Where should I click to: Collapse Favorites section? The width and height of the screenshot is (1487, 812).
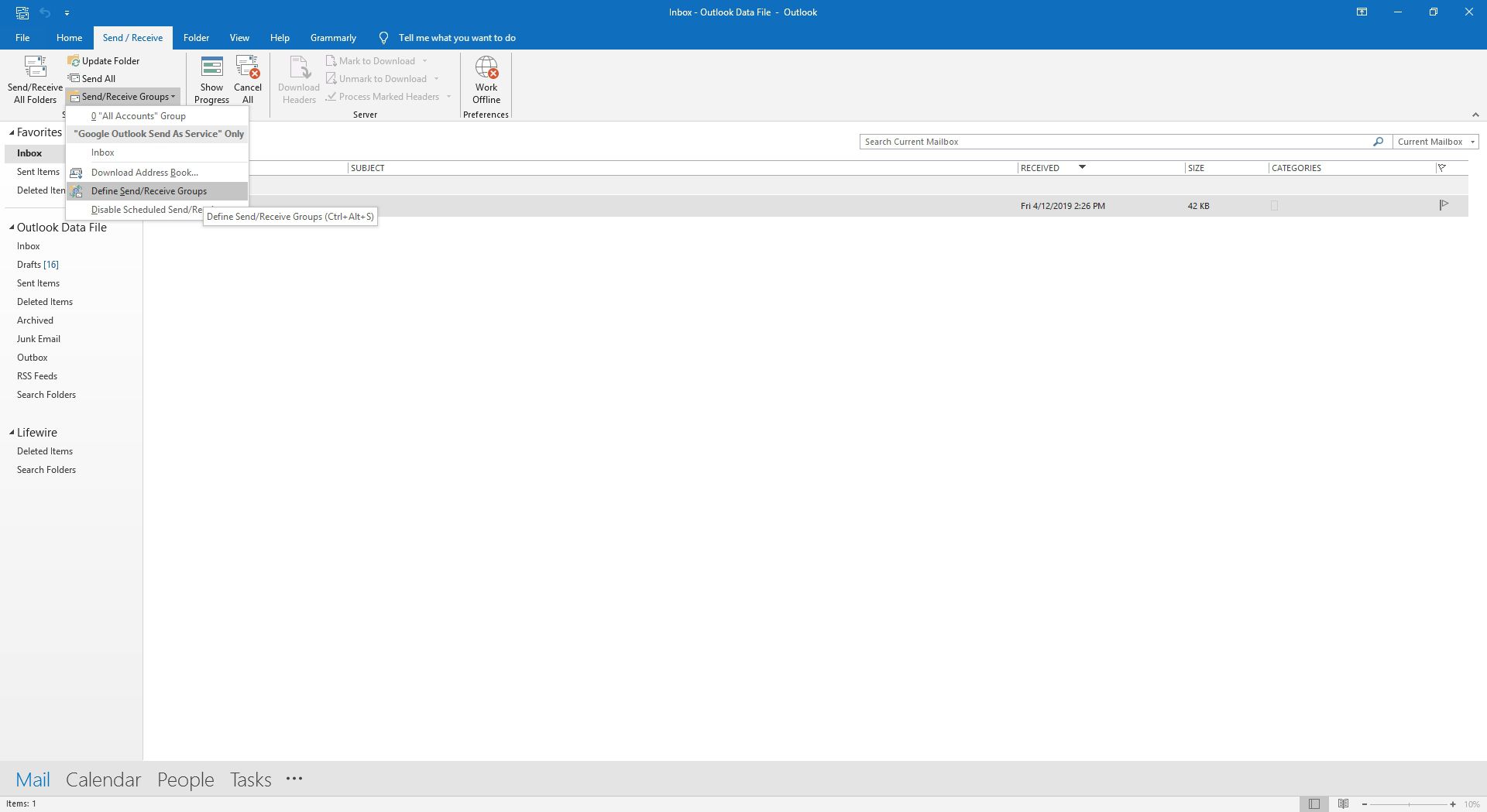coord(12,132)
